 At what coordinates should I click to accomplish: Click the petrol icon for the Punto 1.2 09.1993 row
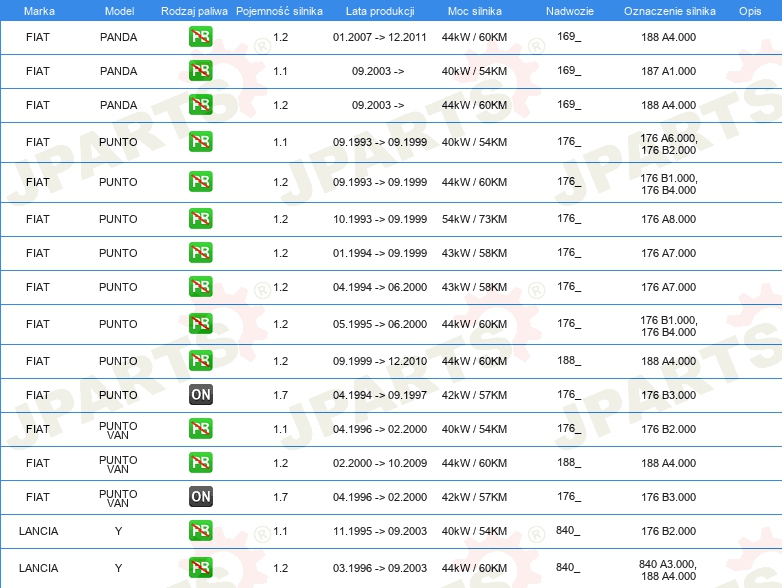200,182
